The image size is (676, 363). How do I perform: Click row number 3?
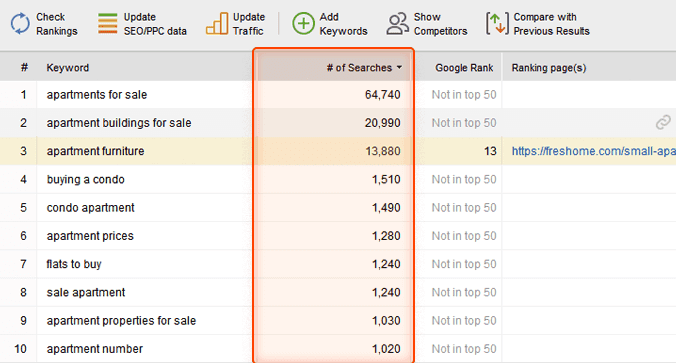click(x=23, y=151)
